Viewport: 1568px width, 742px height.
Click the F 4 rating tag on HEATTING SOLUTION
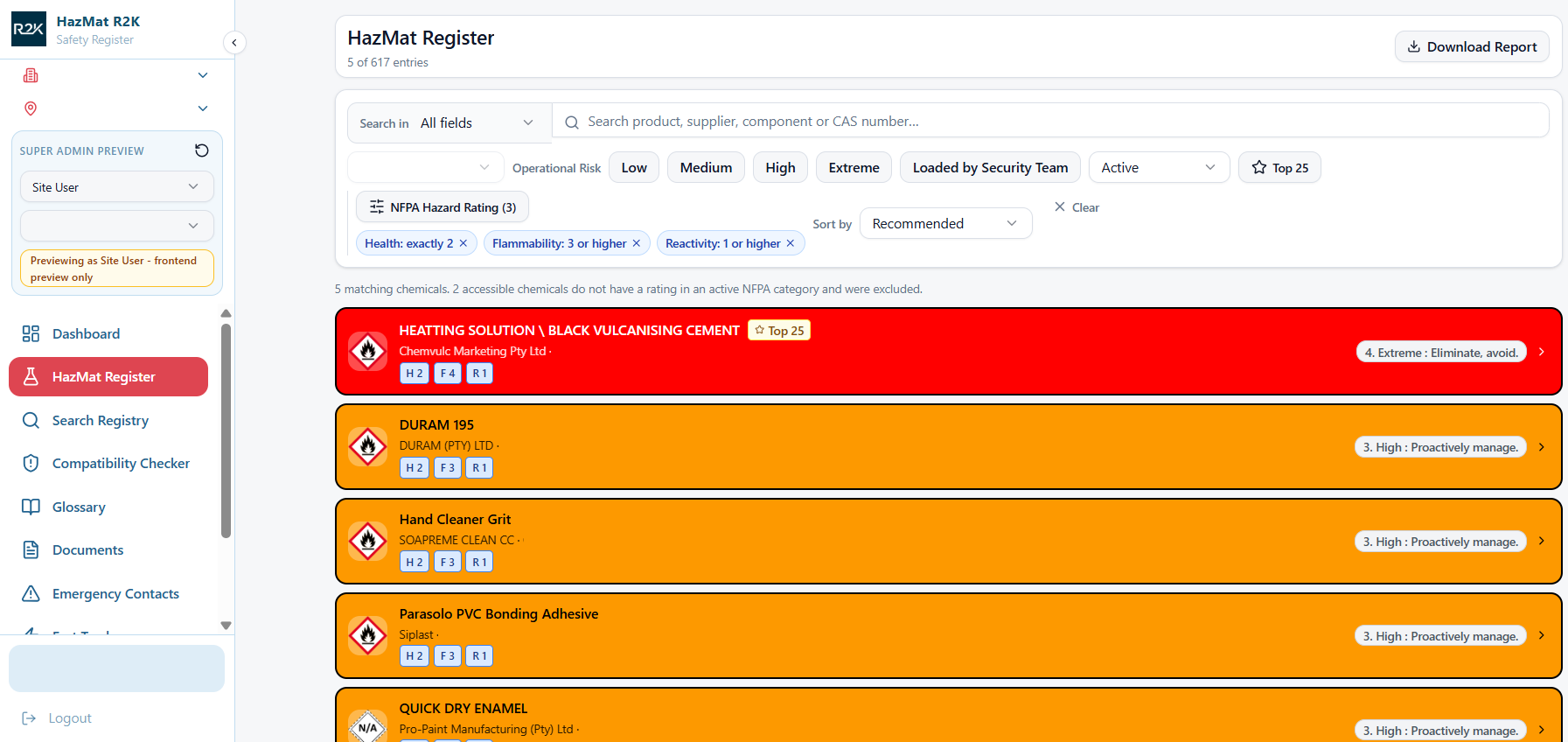click(448, 373)
